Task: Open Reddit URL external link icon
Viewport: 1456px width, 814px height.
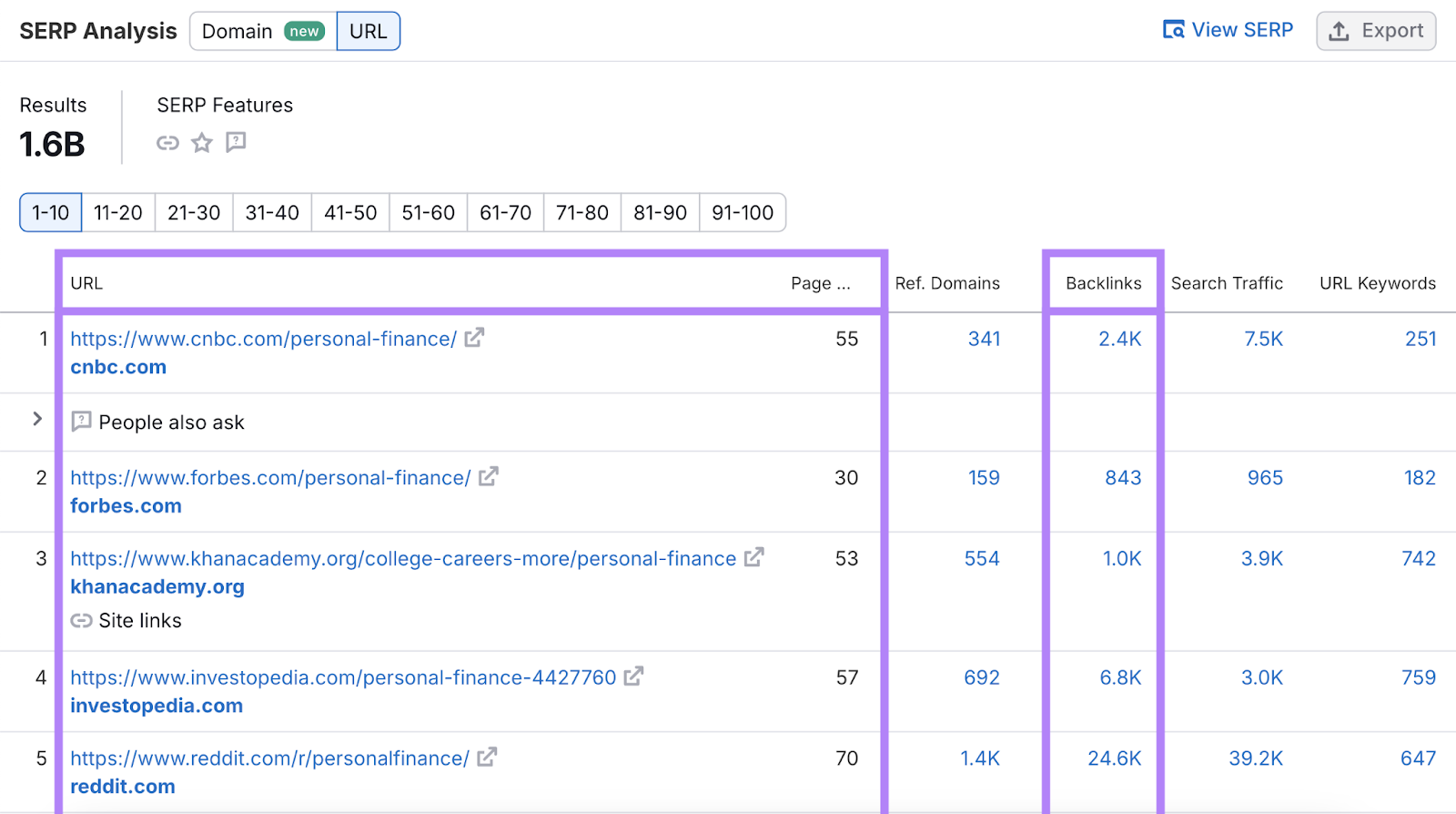Action: (487, 757)
